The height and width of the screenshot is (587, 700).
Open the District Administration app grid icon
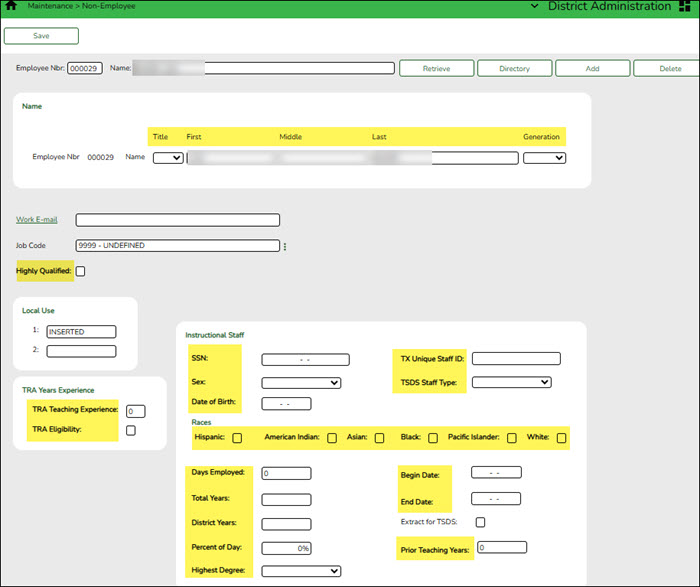click(x=688, y=7)
